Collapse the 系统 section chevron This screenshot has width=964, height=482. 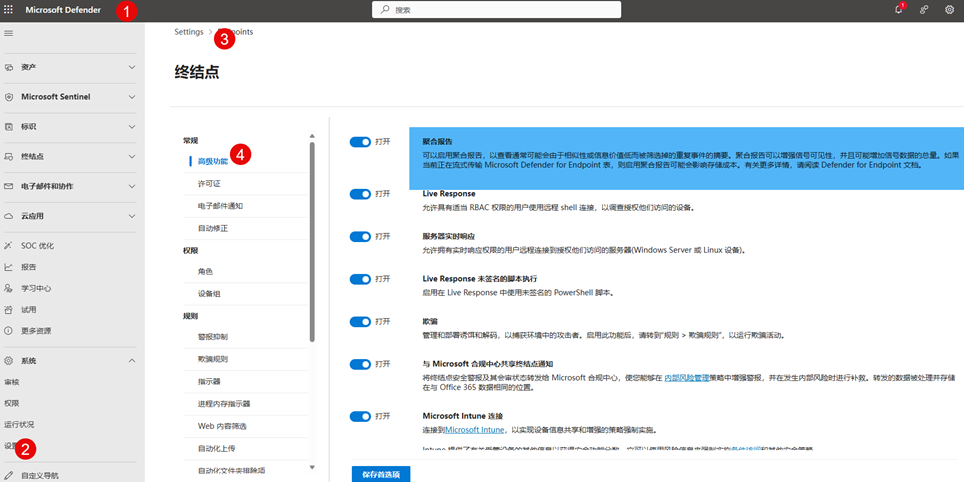click(x=132, y=360)
